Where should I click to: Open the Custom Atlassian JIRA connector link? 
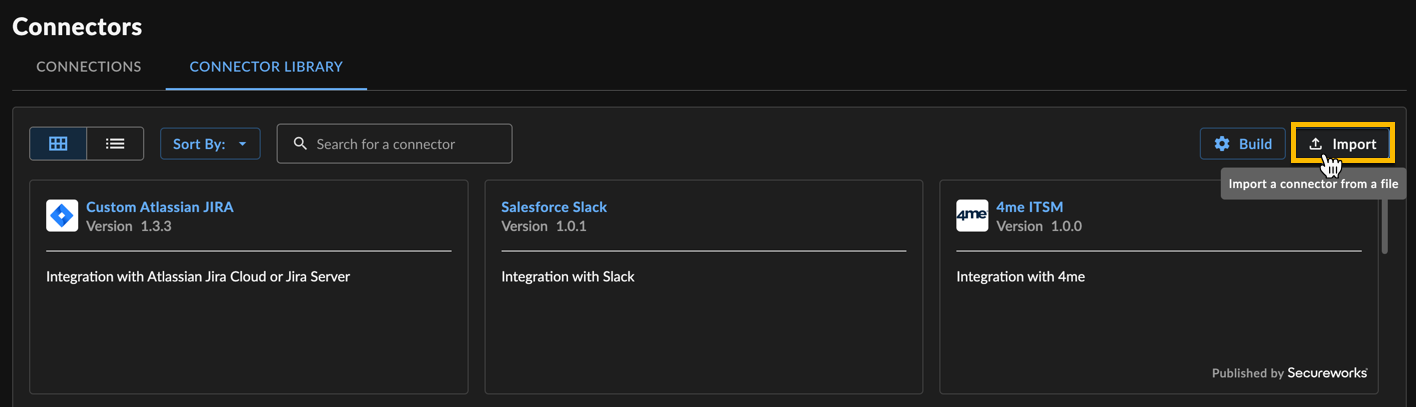160,207
